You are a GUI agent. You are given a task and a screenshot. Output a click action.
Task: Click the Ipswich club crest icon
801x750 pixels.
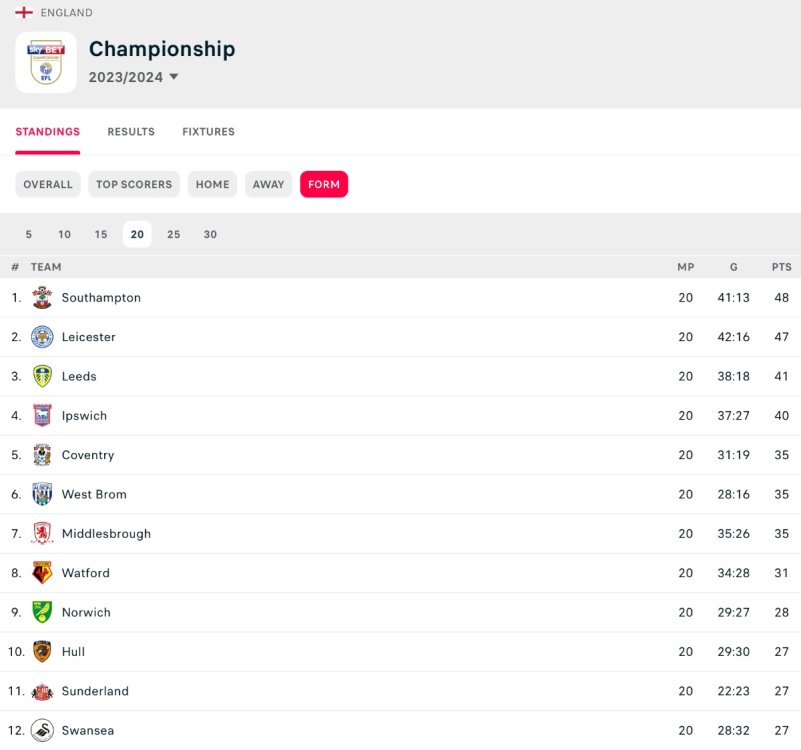coord(42,416)
